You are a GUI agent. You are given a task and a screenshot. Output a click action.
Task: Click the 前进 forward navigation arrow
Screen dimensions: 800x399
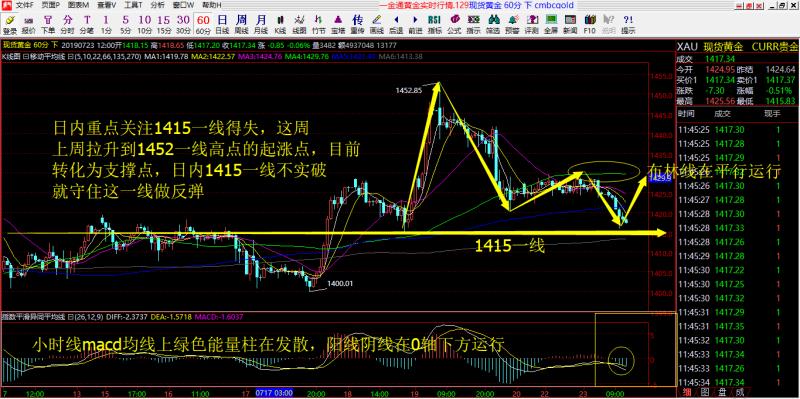coord(415,24)
